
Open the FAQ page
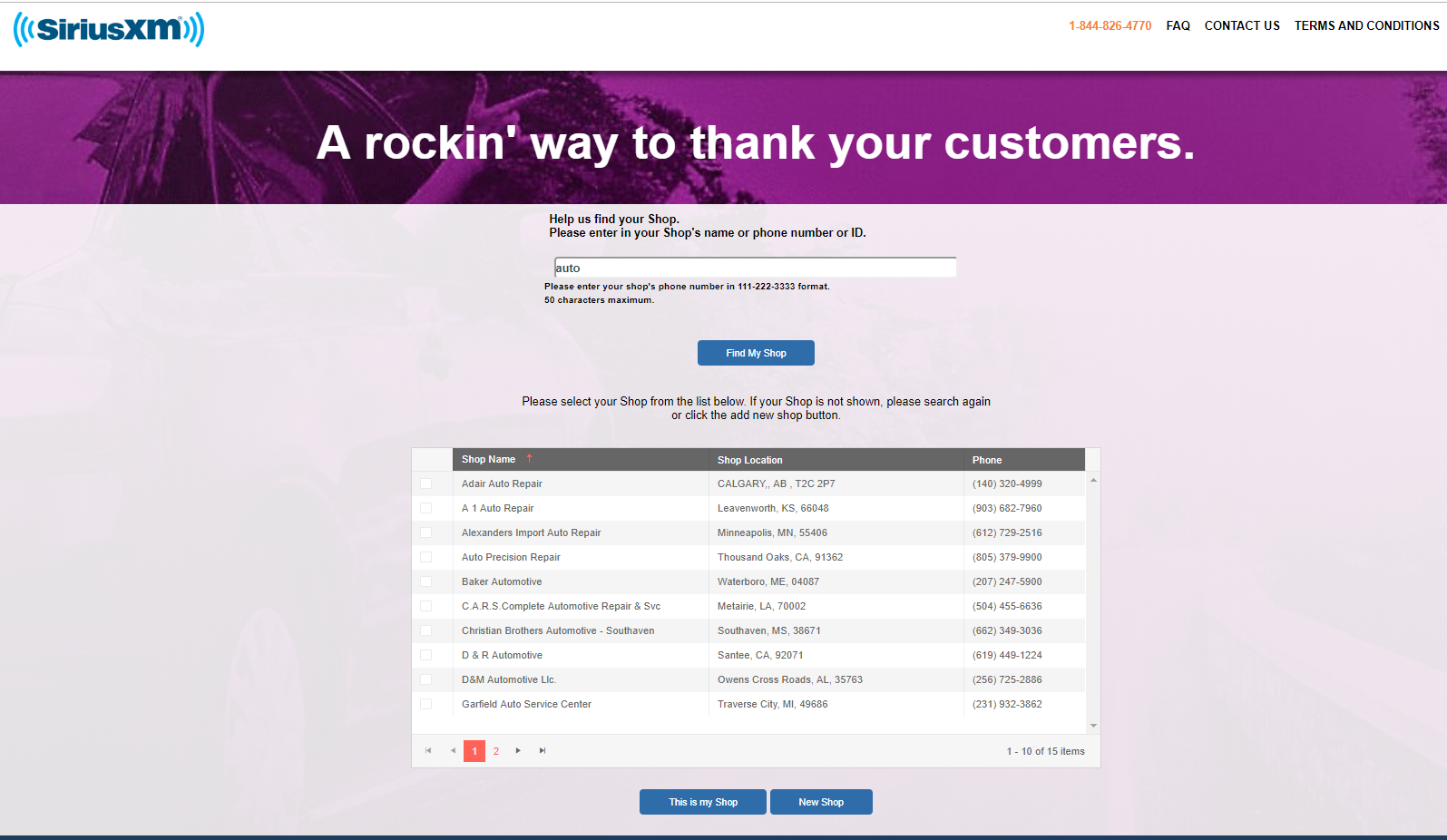[1178, 25]
